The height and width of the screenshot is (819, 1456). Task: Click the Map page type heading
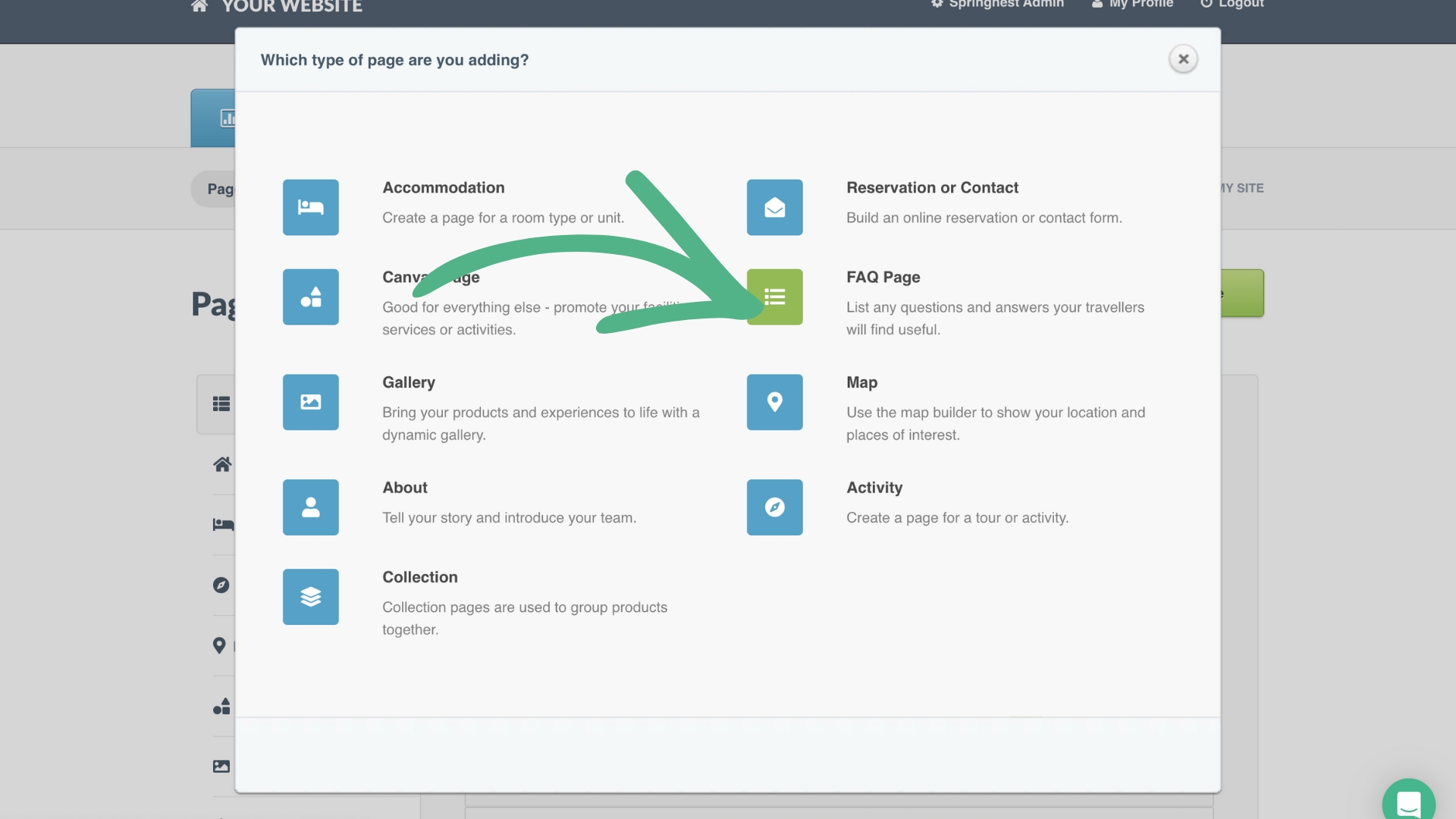click(861, 382)
